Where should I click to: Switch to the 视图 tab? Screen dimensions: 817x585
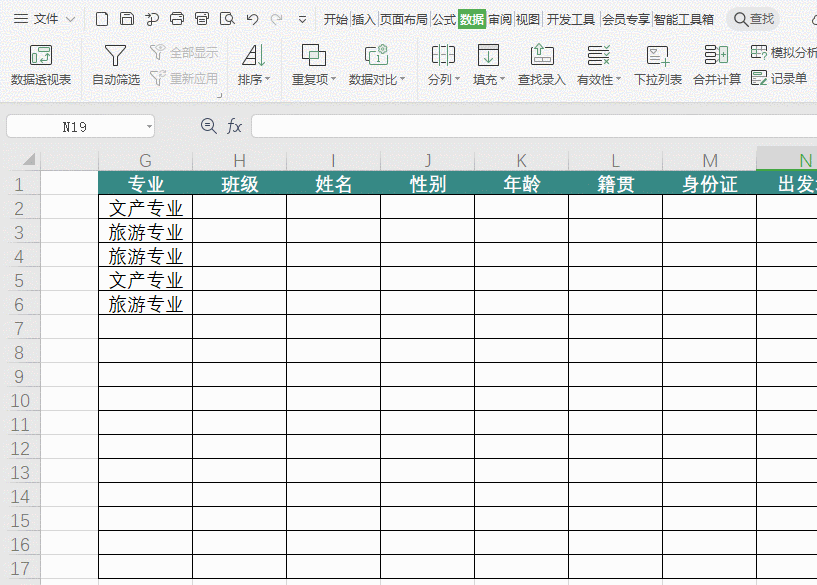pyautogui.click(x=527, y=19)
